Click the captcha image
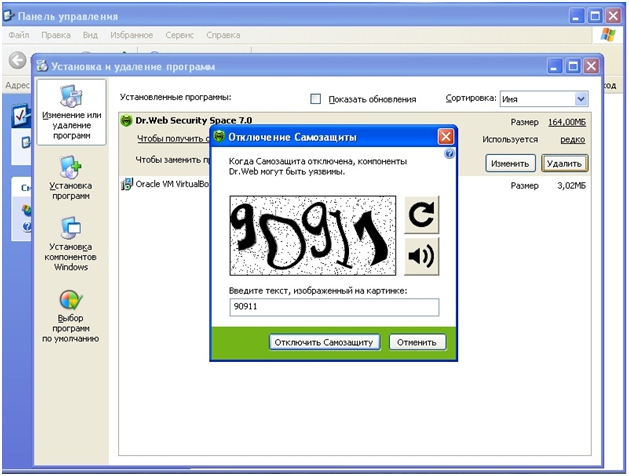629x476 pixels. (312, 235)
